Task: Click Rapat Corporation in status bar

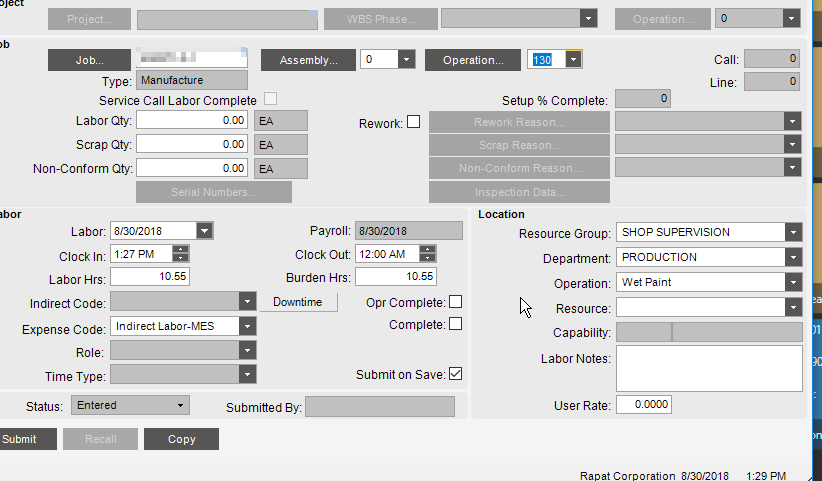Action: pos(628,476)
